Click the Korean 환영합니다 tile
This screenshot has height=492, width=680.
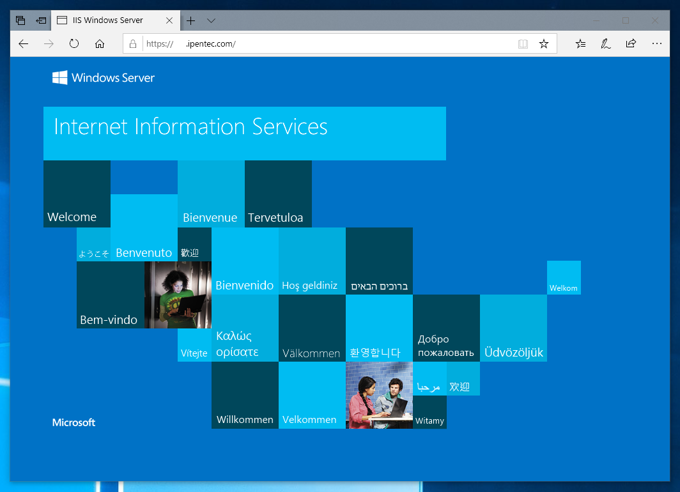(379, 328)
